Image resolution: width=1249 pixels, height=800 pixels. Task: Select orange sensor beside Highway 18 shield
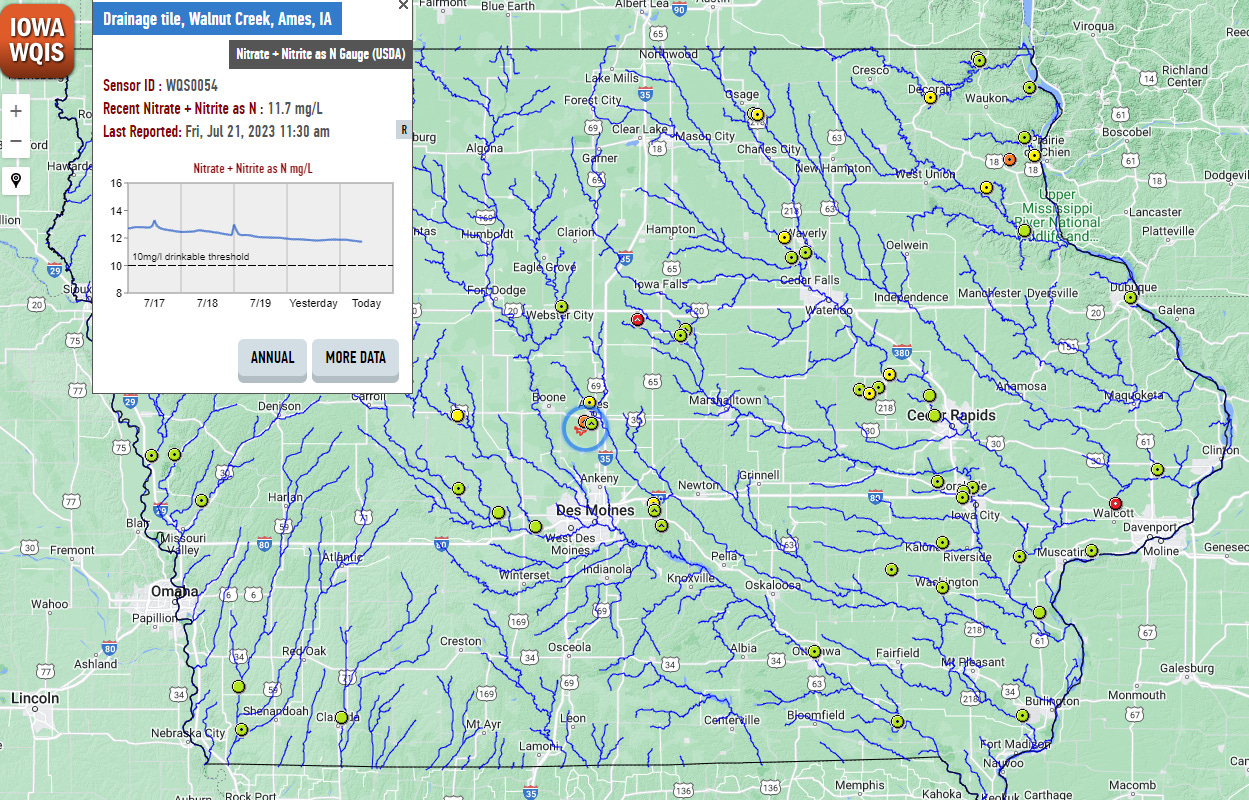tap(1010, 160)
